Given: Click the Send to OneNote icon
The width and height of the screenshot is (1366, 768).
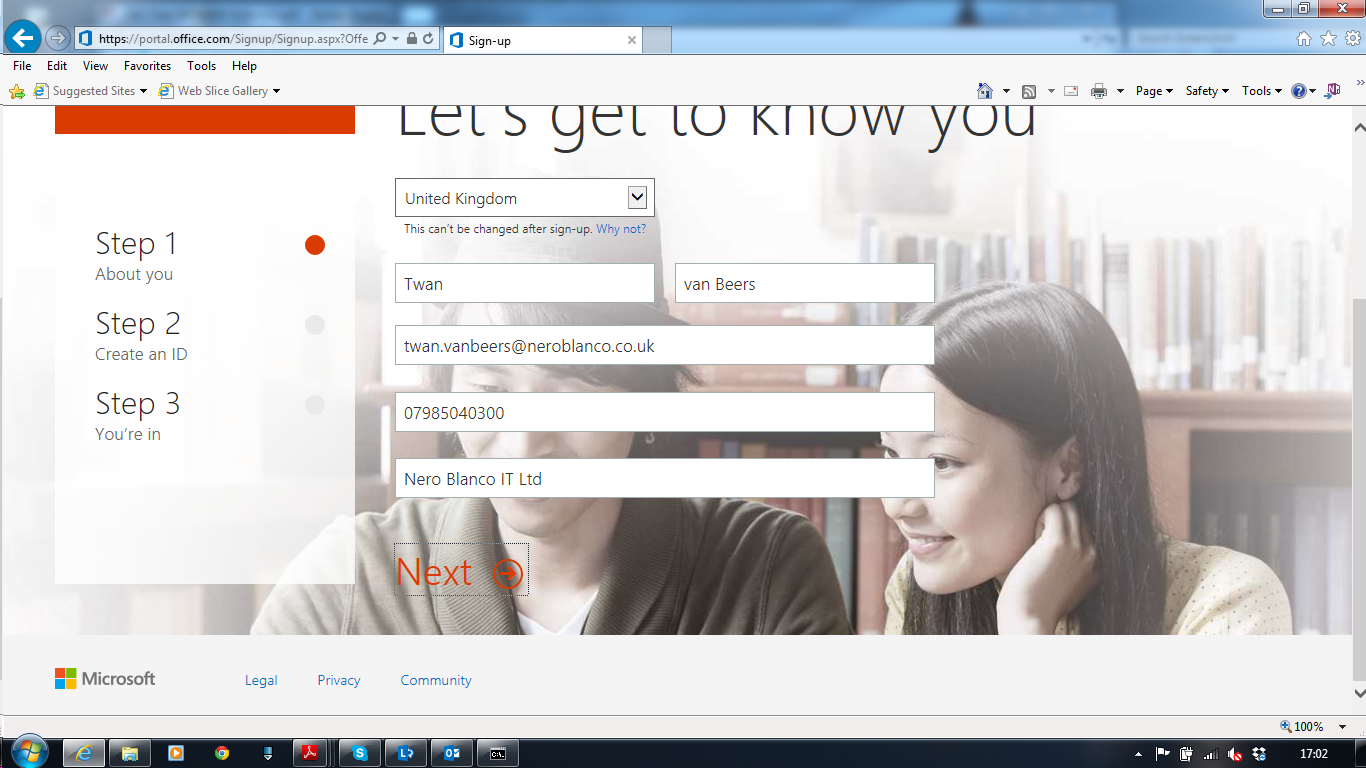Looking at the screenshot, I should 1332,91.
